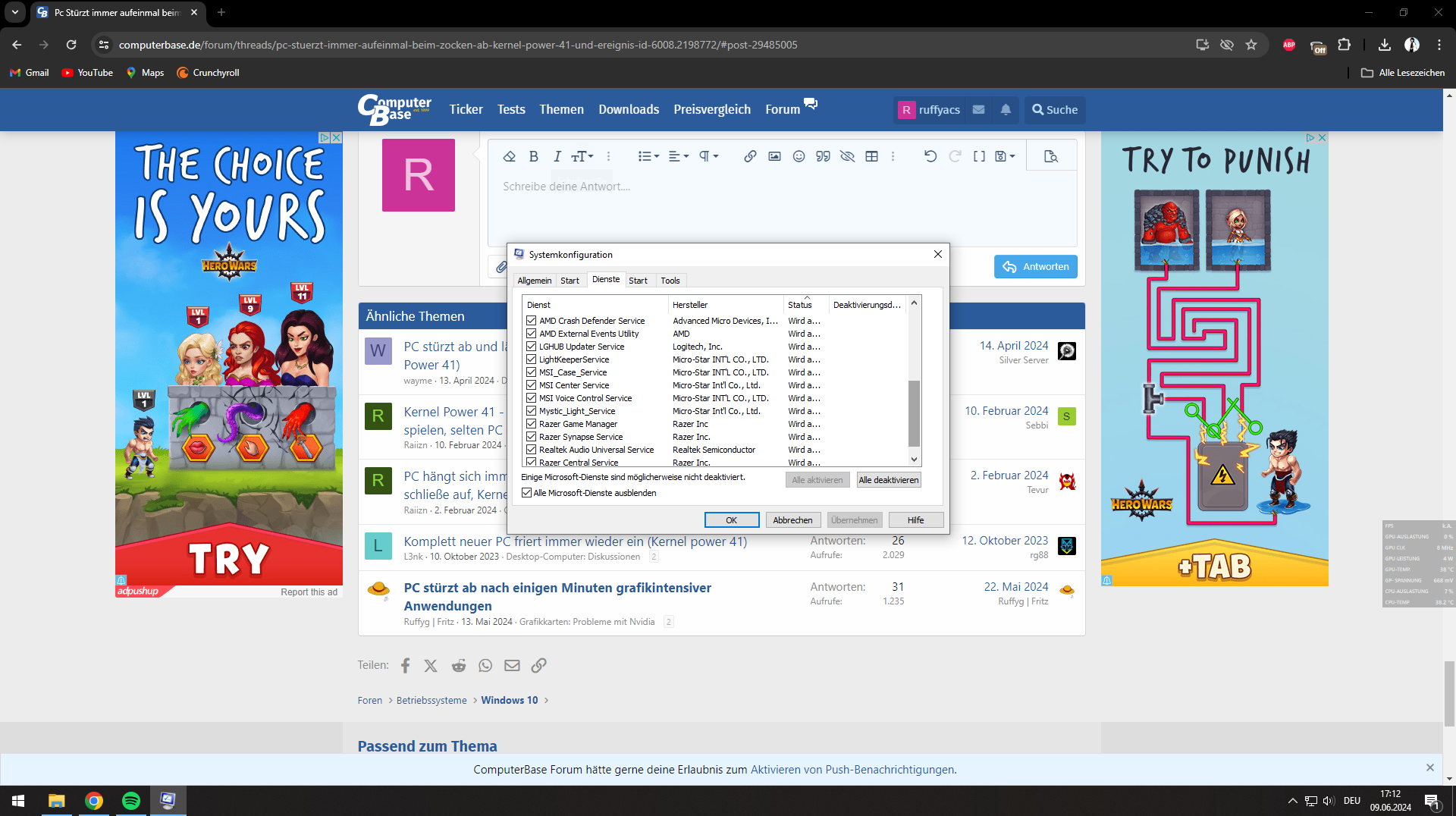The image size is (1456, 816).
Task: Insert a table in the editor
Action: pos(872,156)
